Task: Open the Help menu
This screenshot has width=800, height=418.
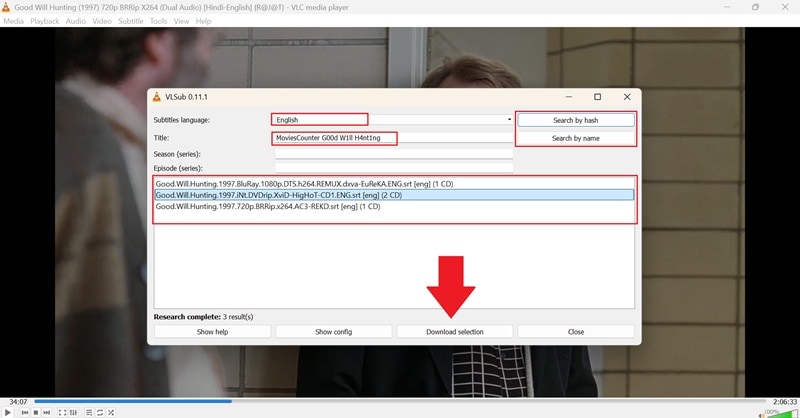Action: click(203, 21)
